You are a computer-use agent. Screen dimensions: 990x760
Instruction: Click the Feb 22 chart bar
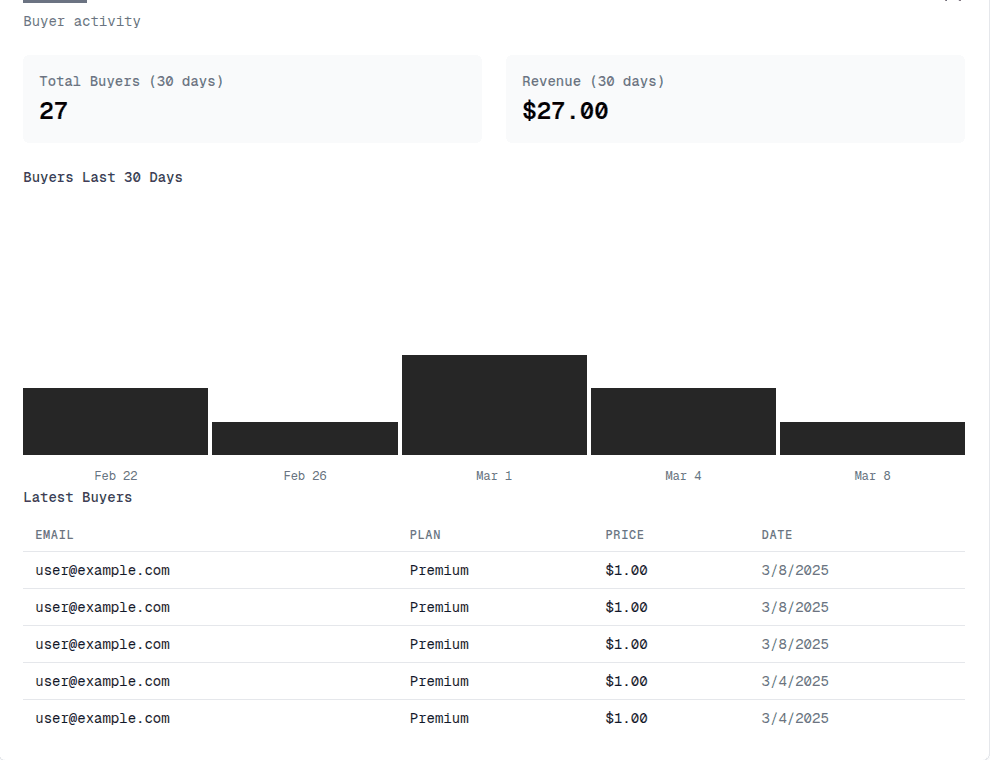pos(115,420)
